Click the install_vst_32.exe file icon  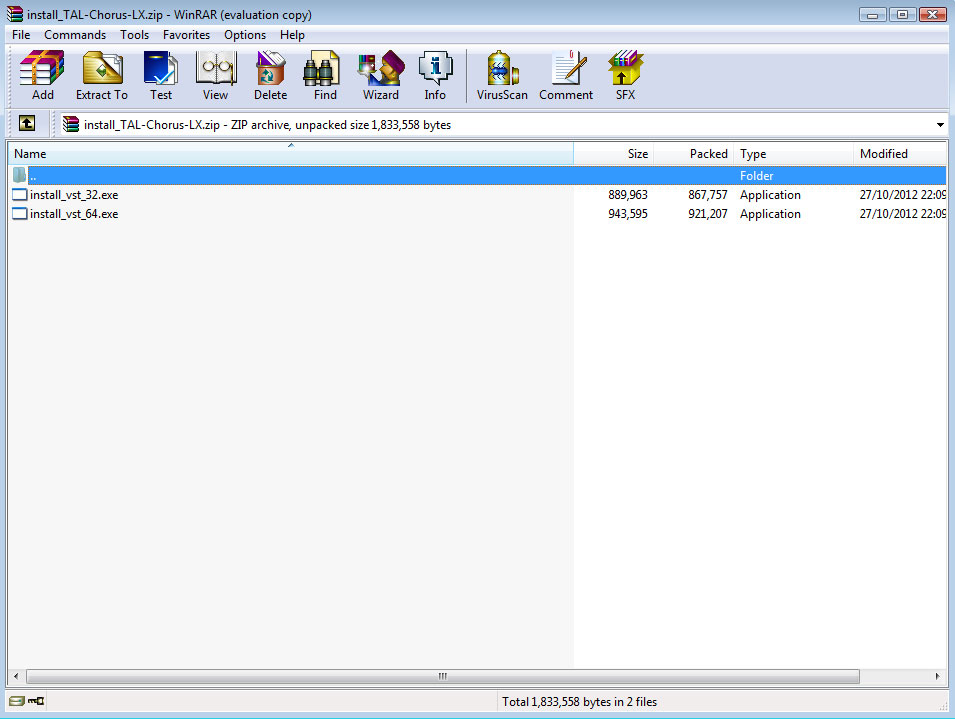point(19,195)
